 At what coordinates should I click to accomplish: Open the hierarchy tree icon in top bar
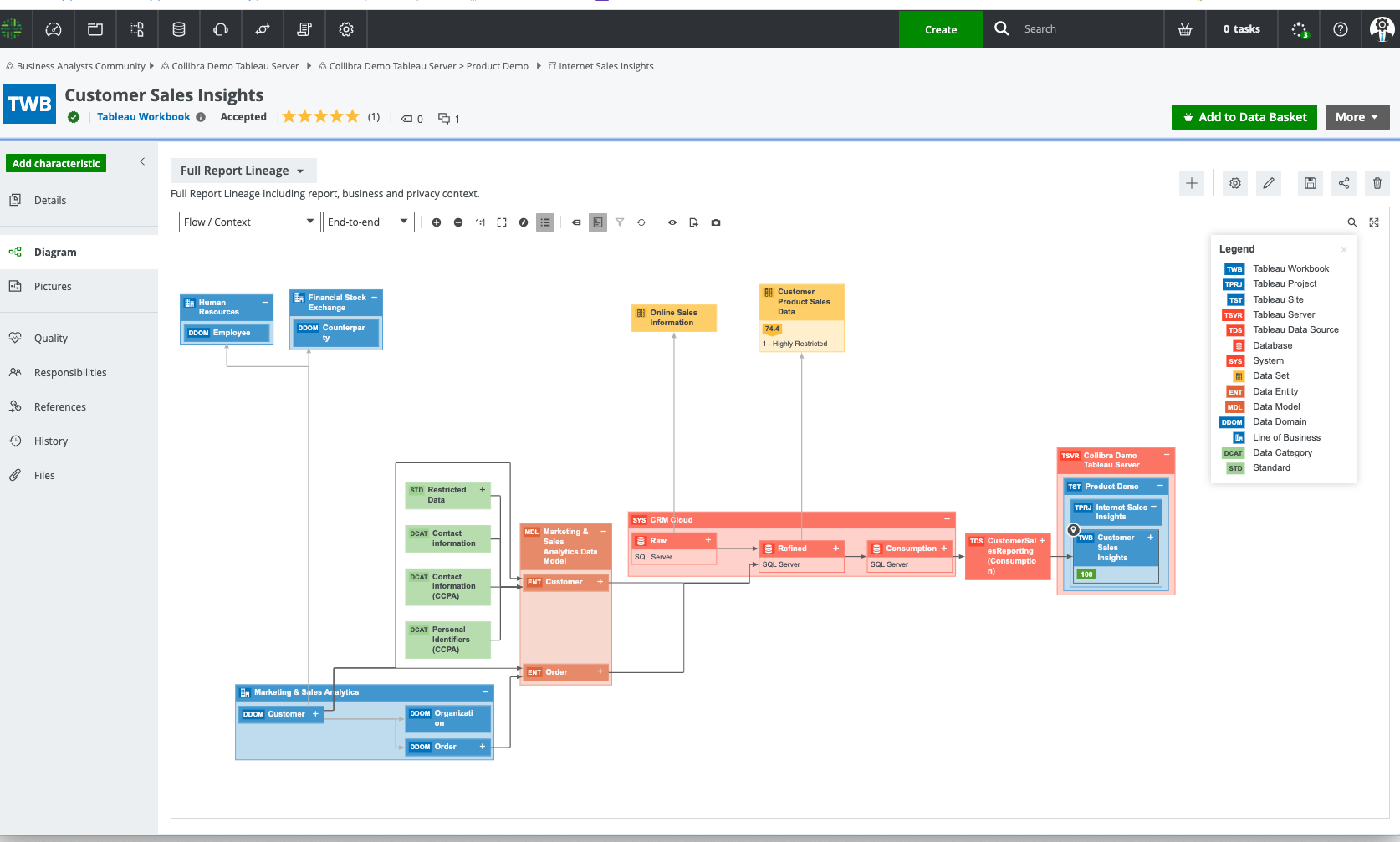point(137,29)
